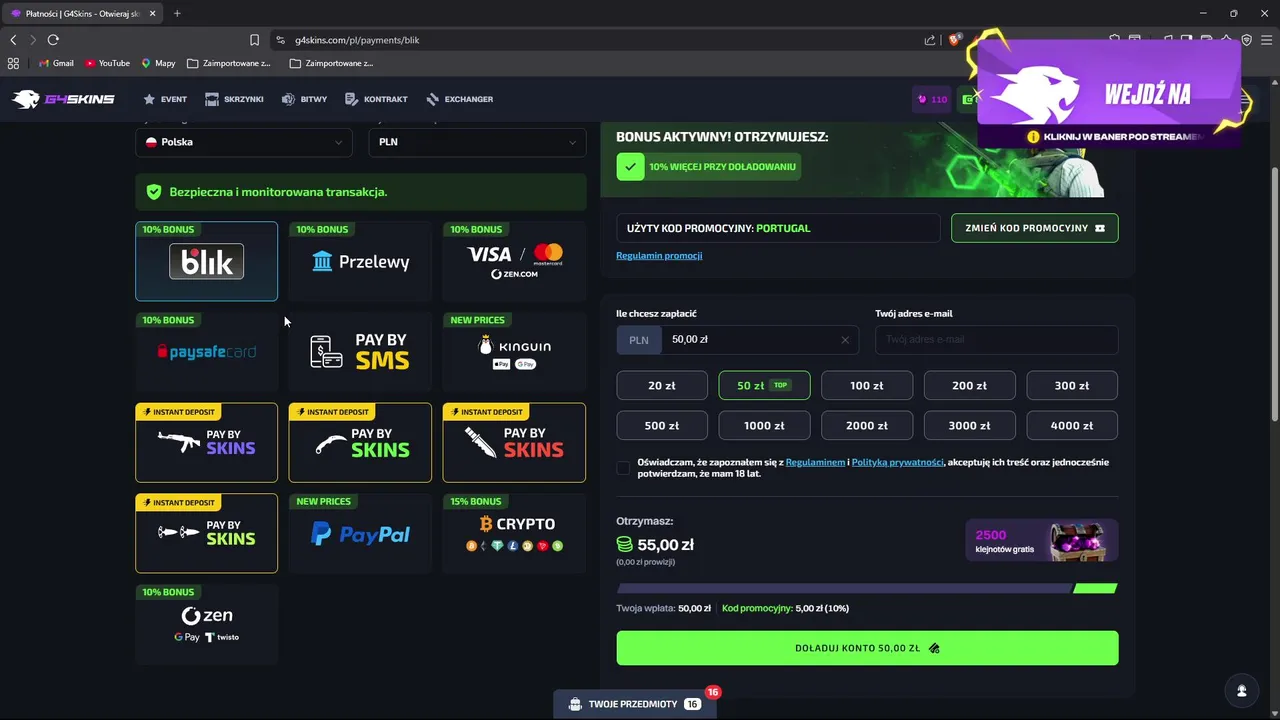Select the 50 zł TOP amount
The width and height of the screenshot is (1280, 720).
tap(764, 386)
